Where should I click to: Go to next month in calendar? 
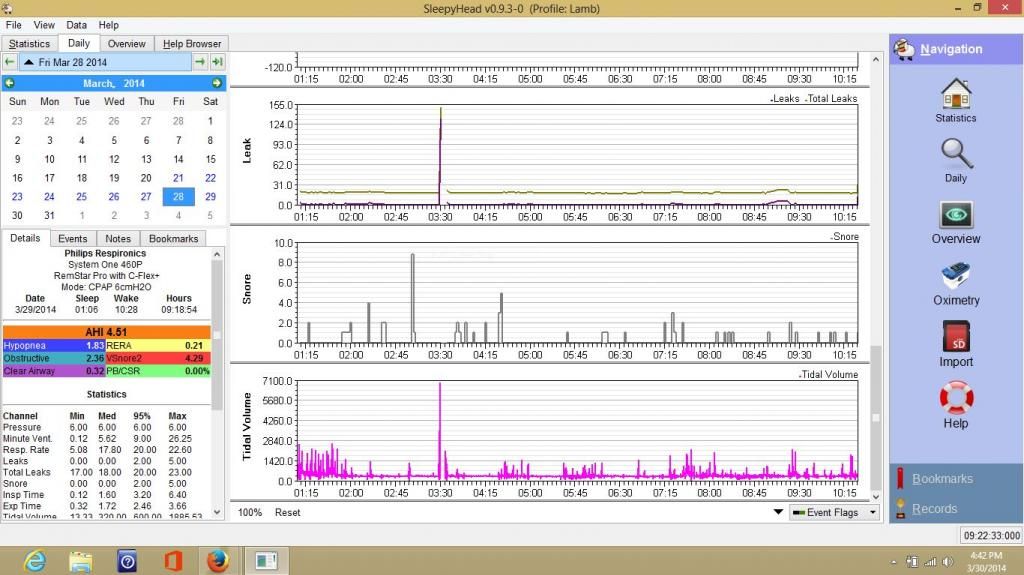pos(216,83)
